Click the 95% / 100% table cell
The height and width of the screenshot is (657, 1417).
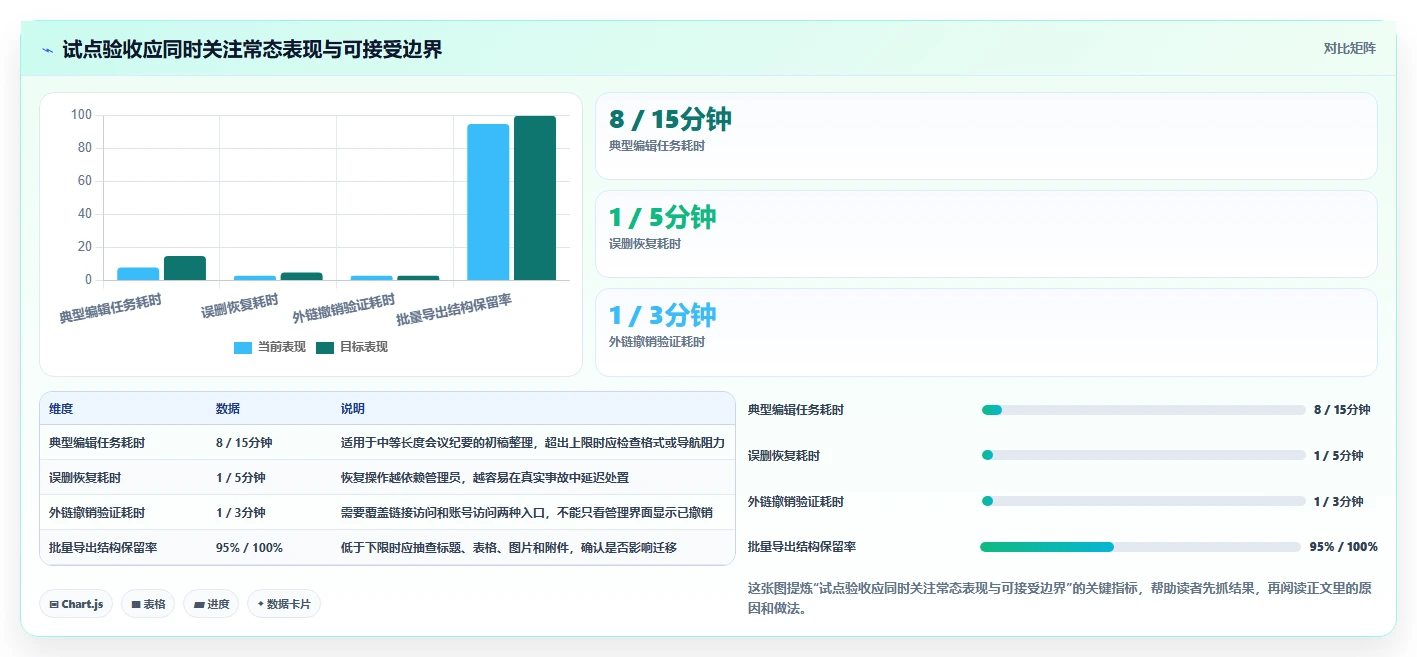pyautogui.click(x=249, y=547)
